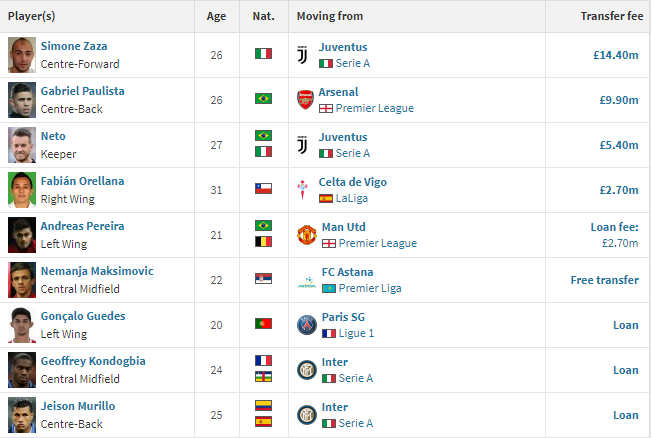Open Gabriel Paulista's player profile link
The image size is (651, 438).
point(82,91)
